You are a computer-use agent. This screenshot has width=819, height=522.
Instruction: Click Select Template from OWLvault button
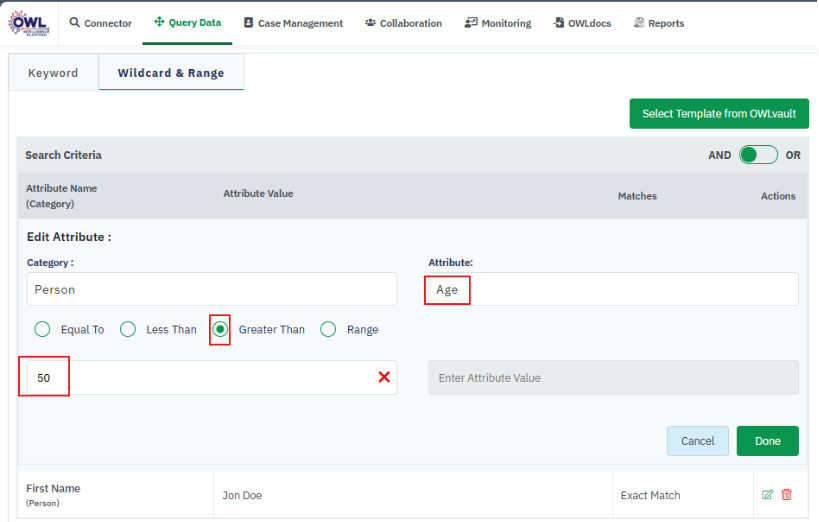point(718,113)
